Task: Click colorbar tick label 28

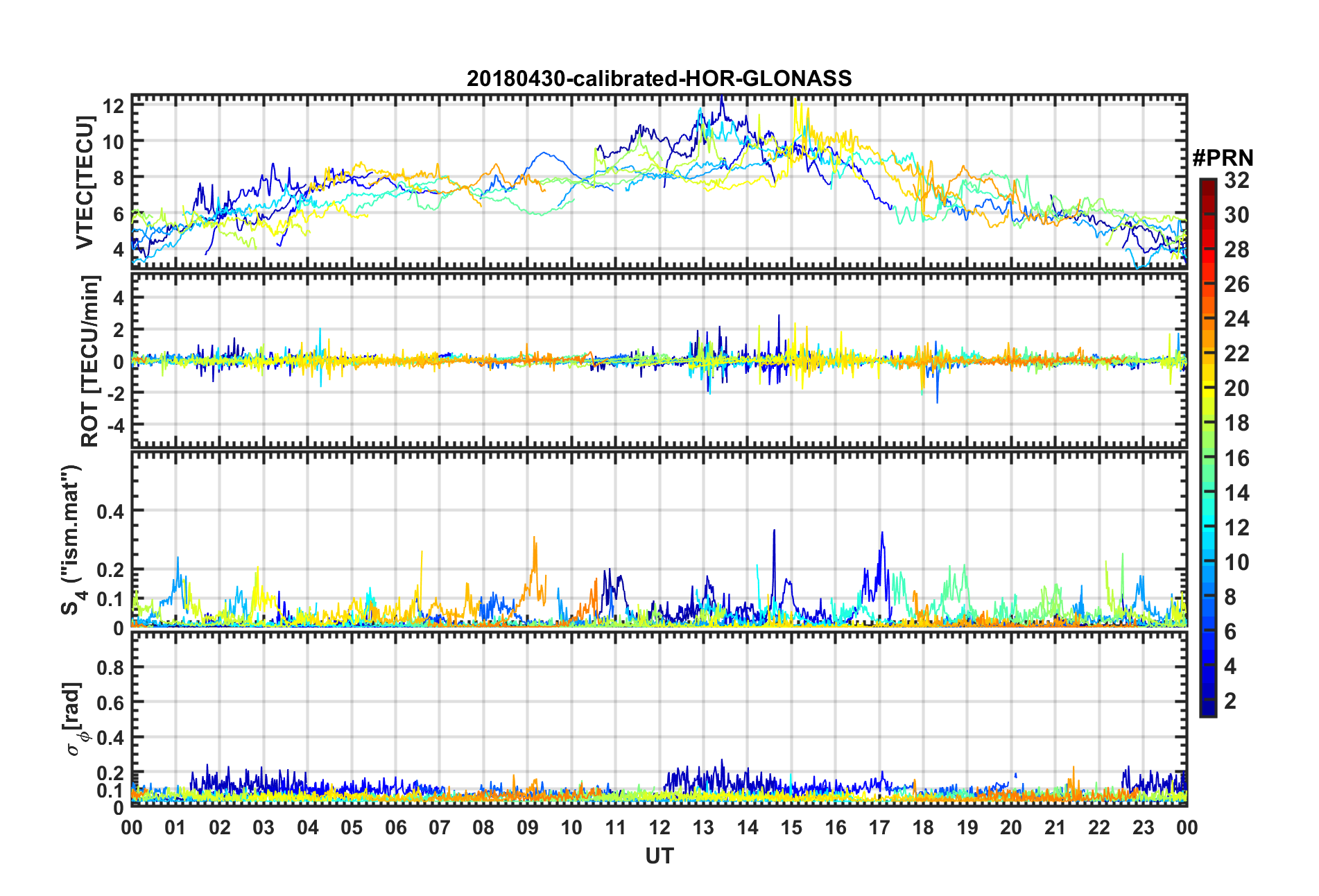Action: coord(1236,250)
